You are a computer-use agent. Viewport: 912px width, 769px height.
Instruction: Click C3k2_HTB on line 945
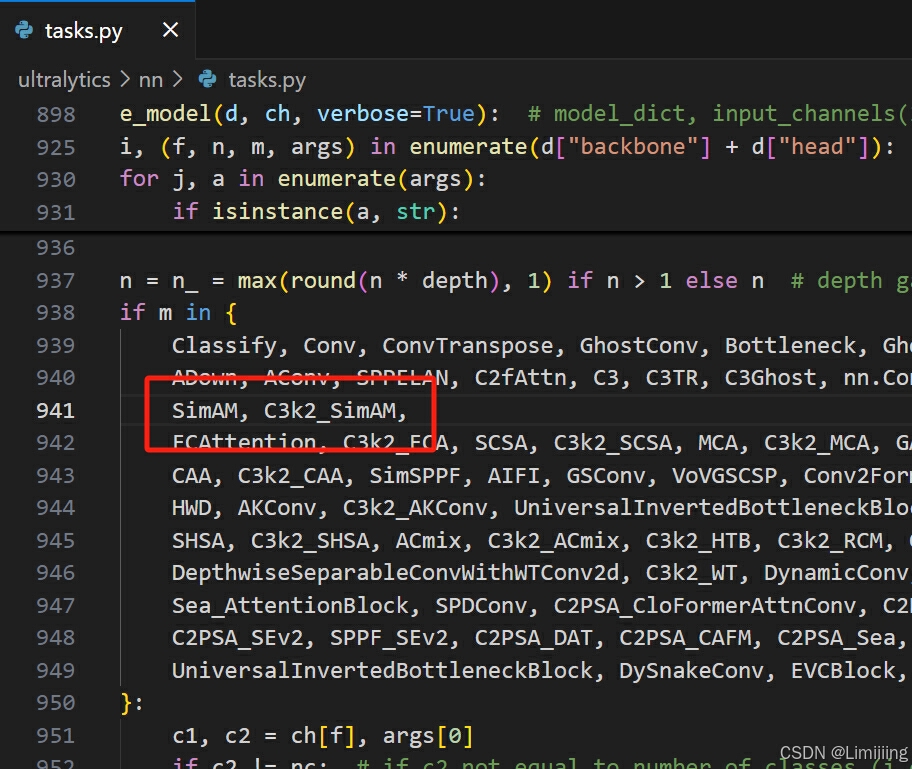coord(698,540)
